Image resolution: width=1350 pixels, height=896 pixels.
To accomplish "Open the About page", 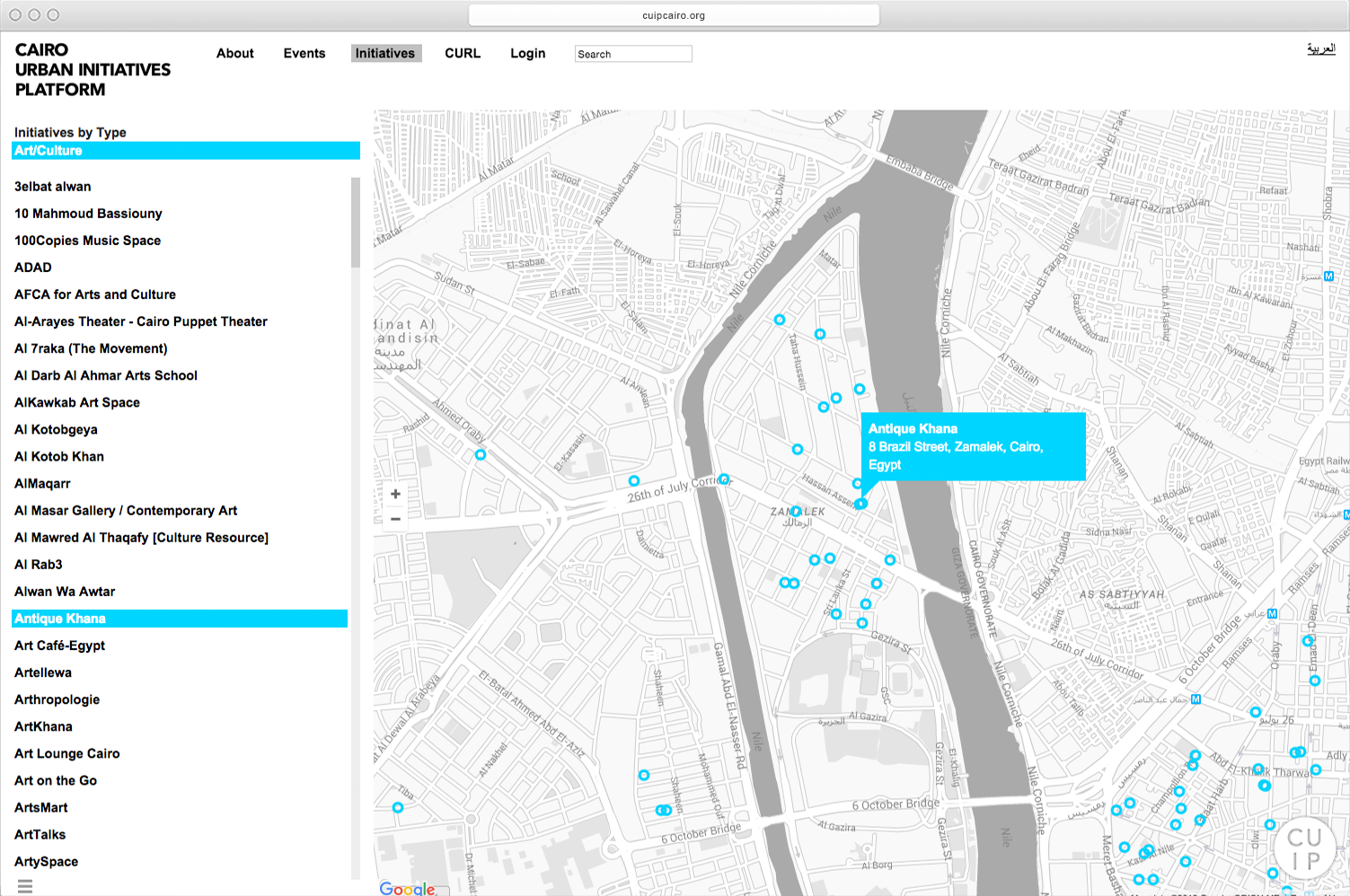I will [x=235, y=54].
